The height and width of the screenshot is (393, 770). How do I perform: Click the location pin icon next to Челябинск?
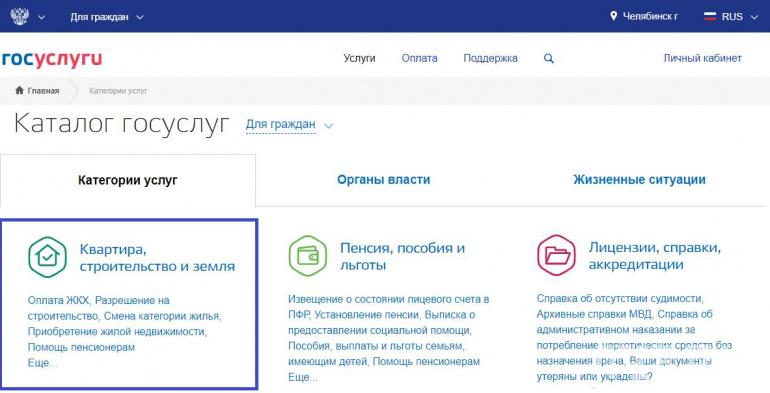[613, 16]
